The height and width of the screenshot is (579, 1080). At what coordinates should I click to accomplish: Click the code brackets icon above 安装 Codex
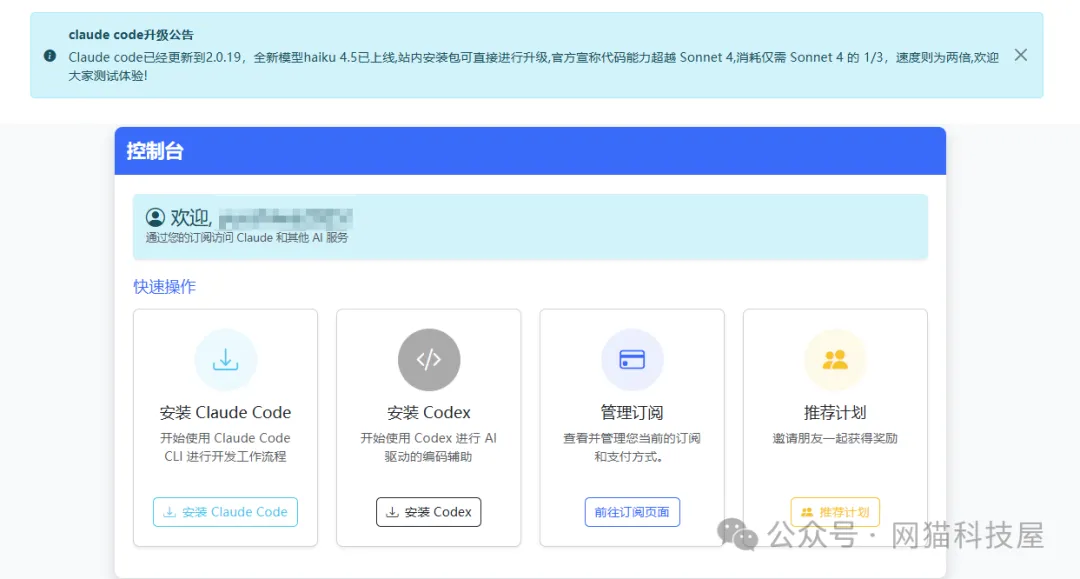tap(428, 360)
